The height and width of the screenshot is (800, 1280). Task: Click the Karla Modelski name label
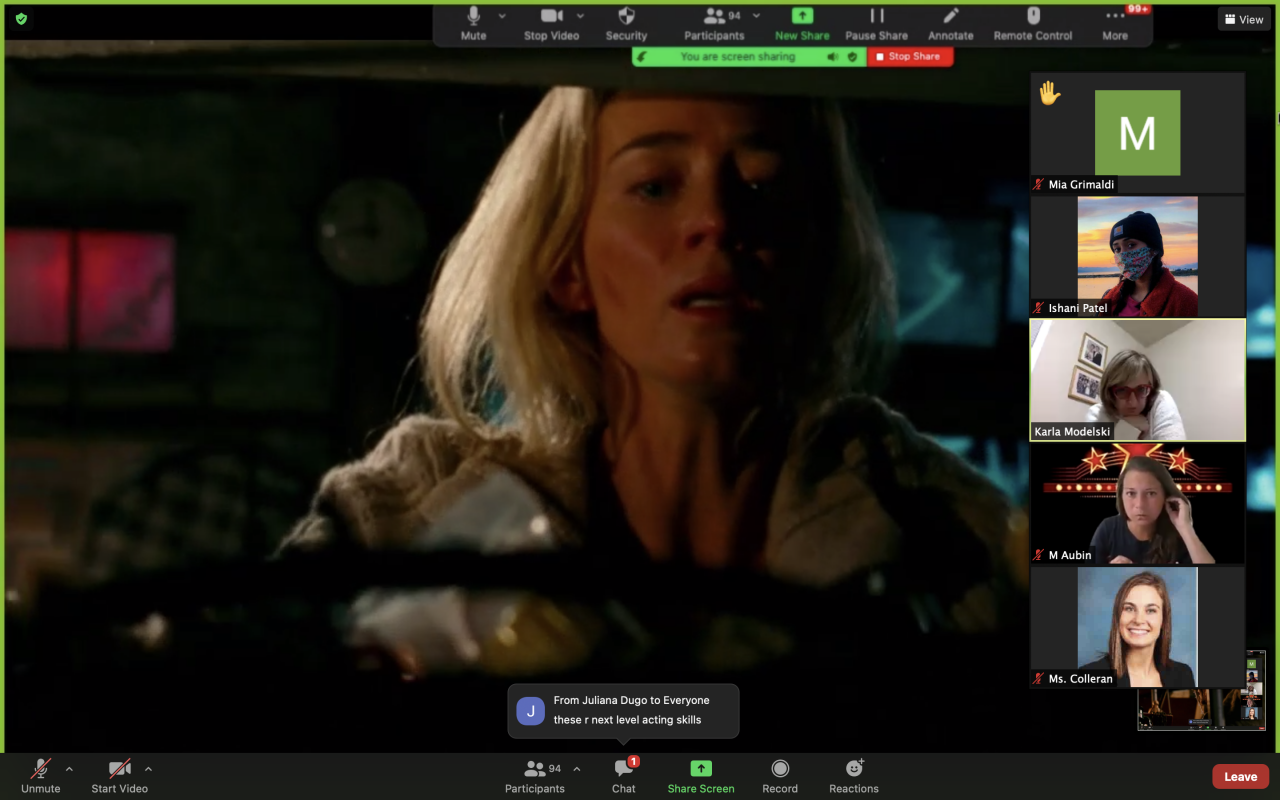pos(1073,432)
